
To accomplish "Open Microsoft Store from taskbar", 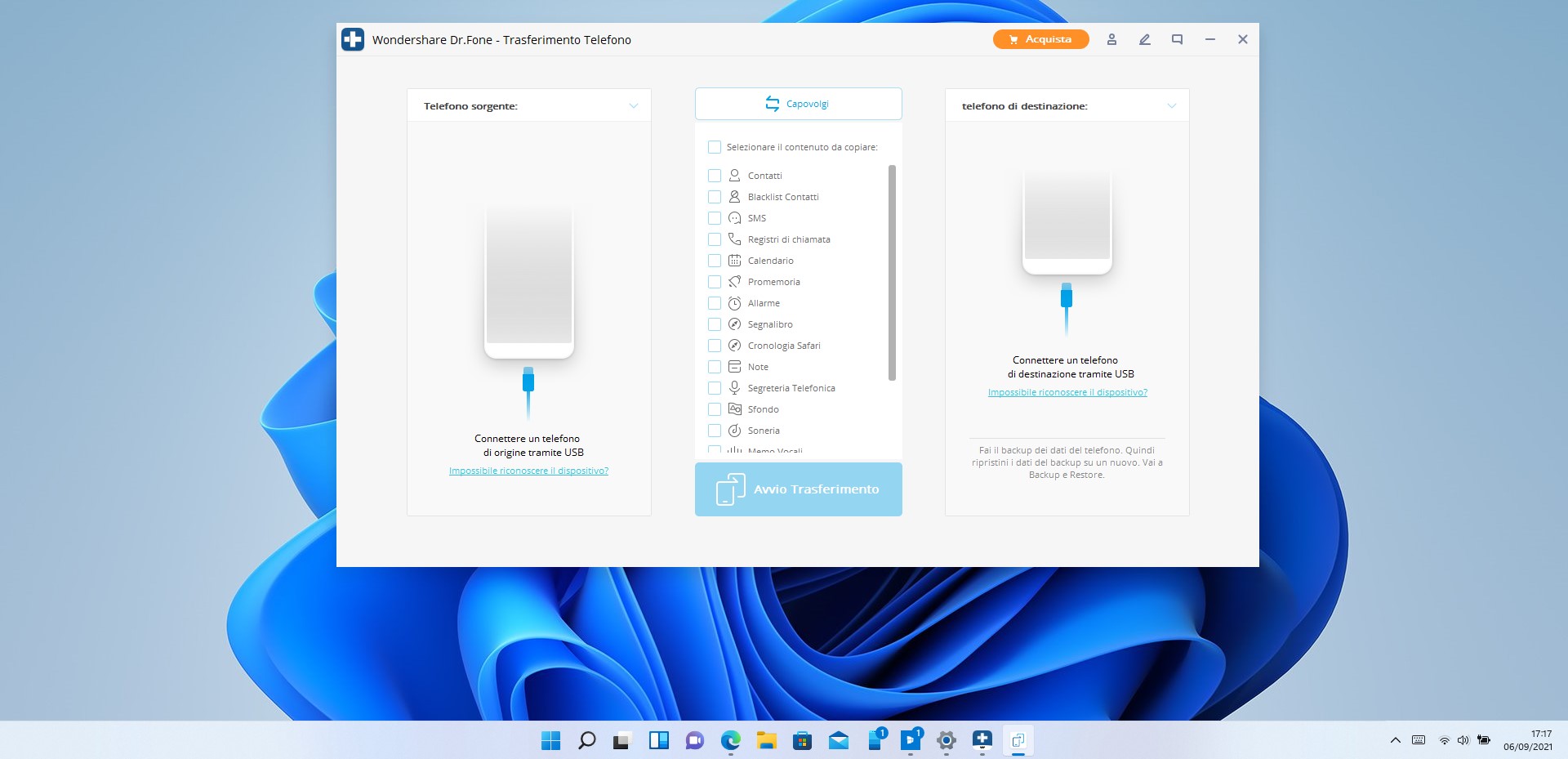I will 802,740.
